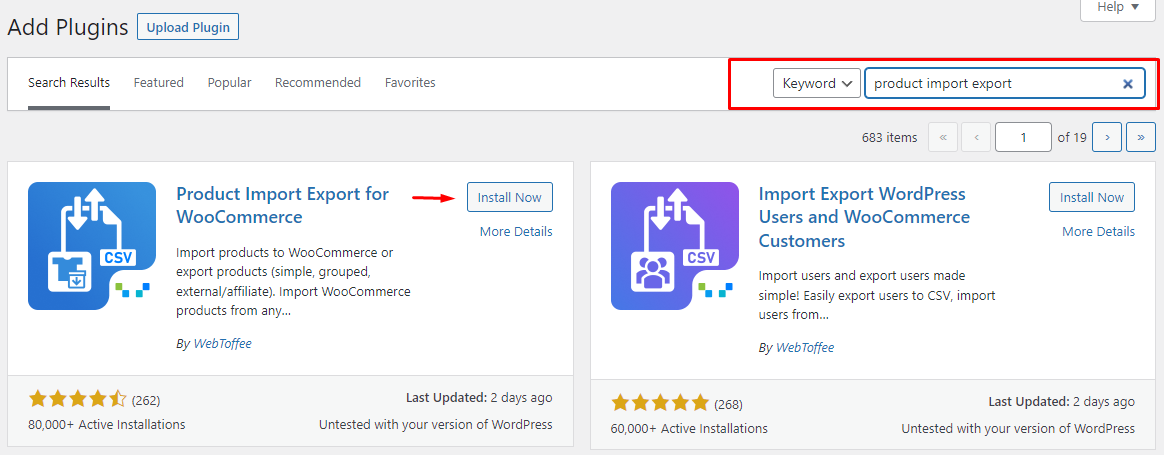Viewport: 1164px width, 455px height.
Task: Select the "683 items" count text
Action: 889,138
